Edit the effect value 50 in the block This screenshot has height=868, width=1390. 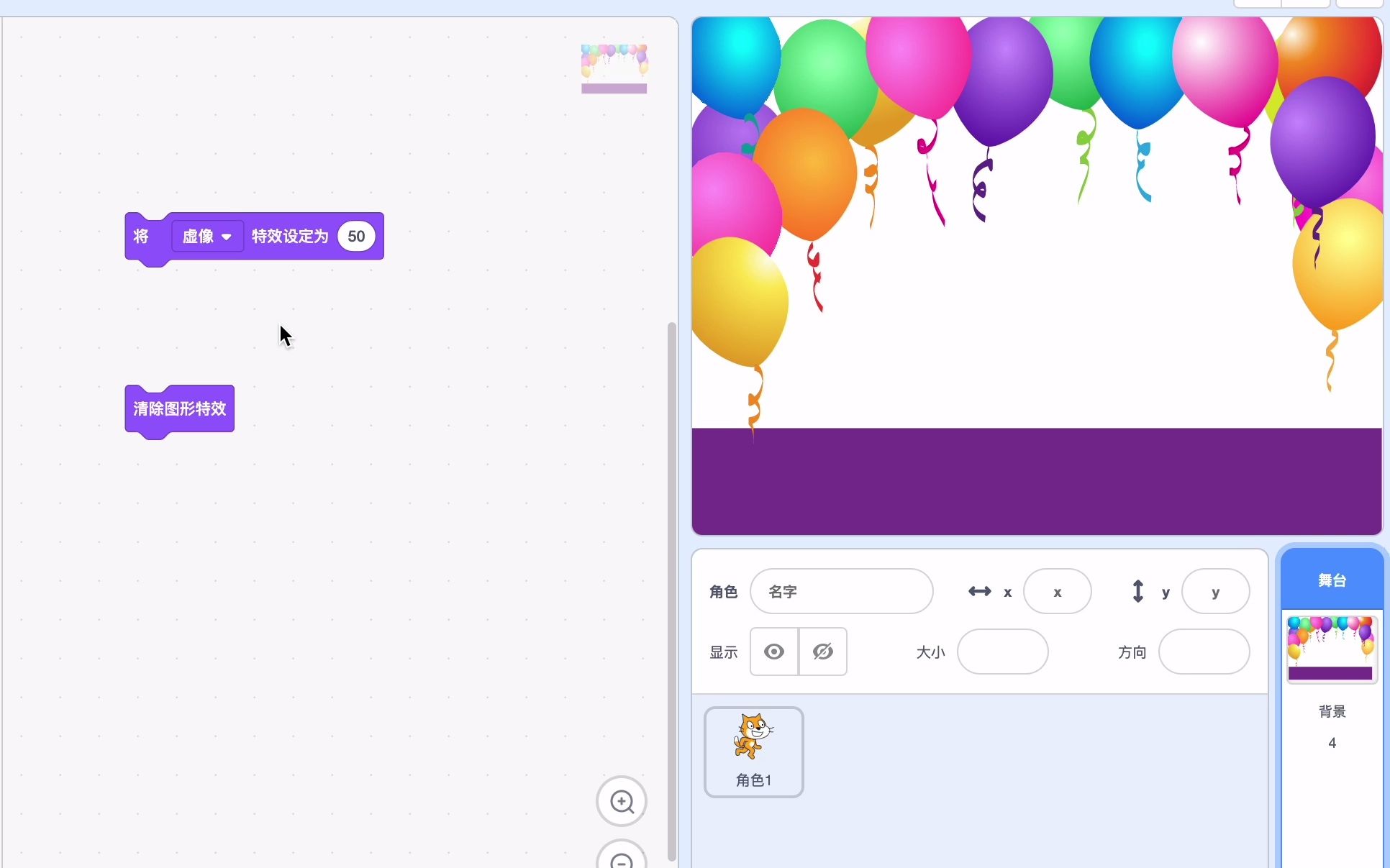(355, 236)
